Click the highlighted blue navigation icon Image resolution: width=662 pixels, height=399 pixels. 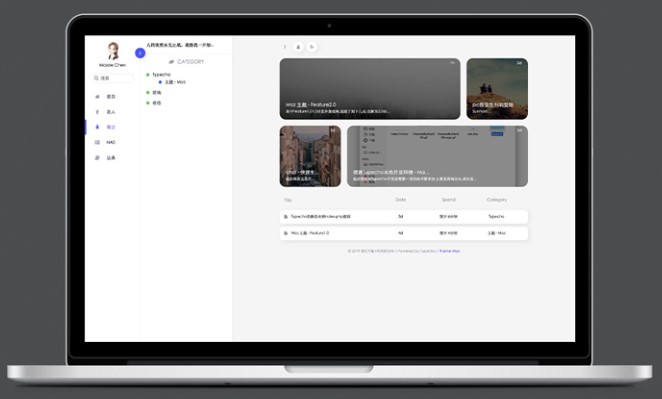tap(98, 127)
